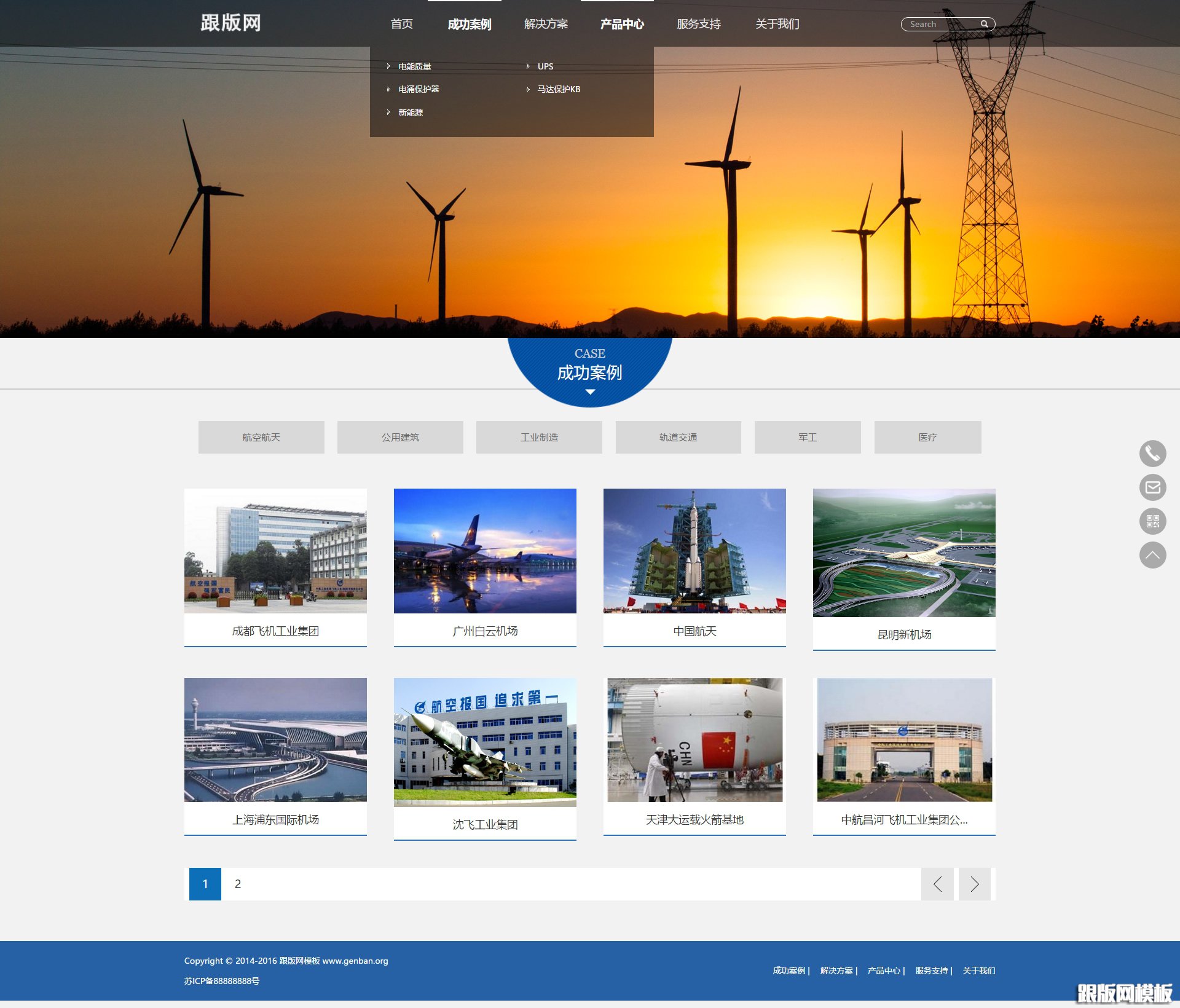Go to next page arrow
The image size is (1180, 1008).
(x=974, y=884)
